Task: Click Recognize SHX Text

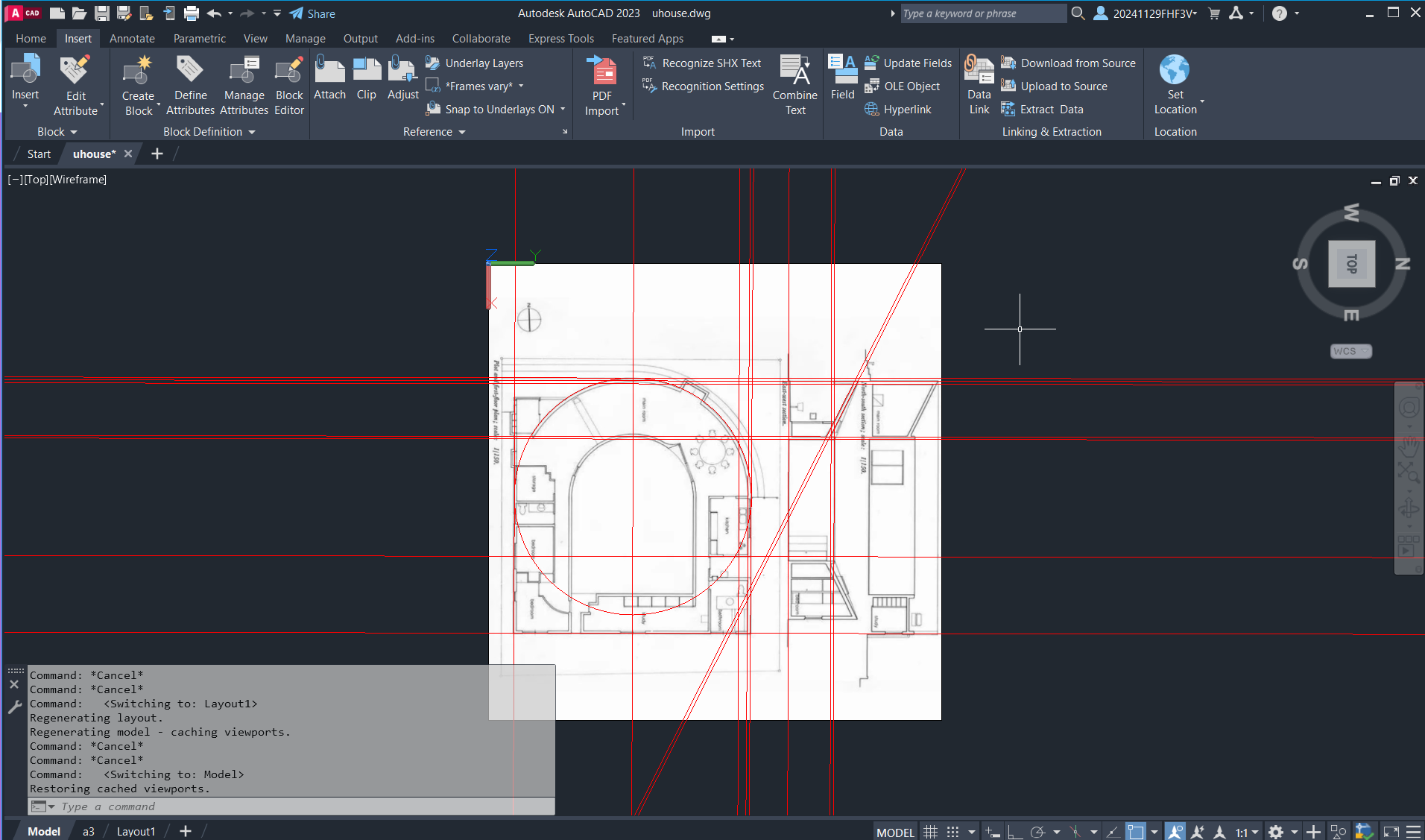Action: click(711, 63)
